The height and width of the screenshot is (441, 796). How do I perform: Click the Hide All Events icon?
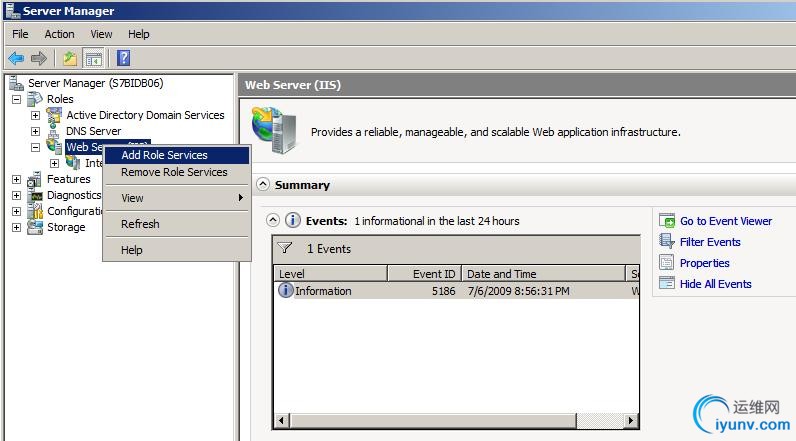pos(667,283)
